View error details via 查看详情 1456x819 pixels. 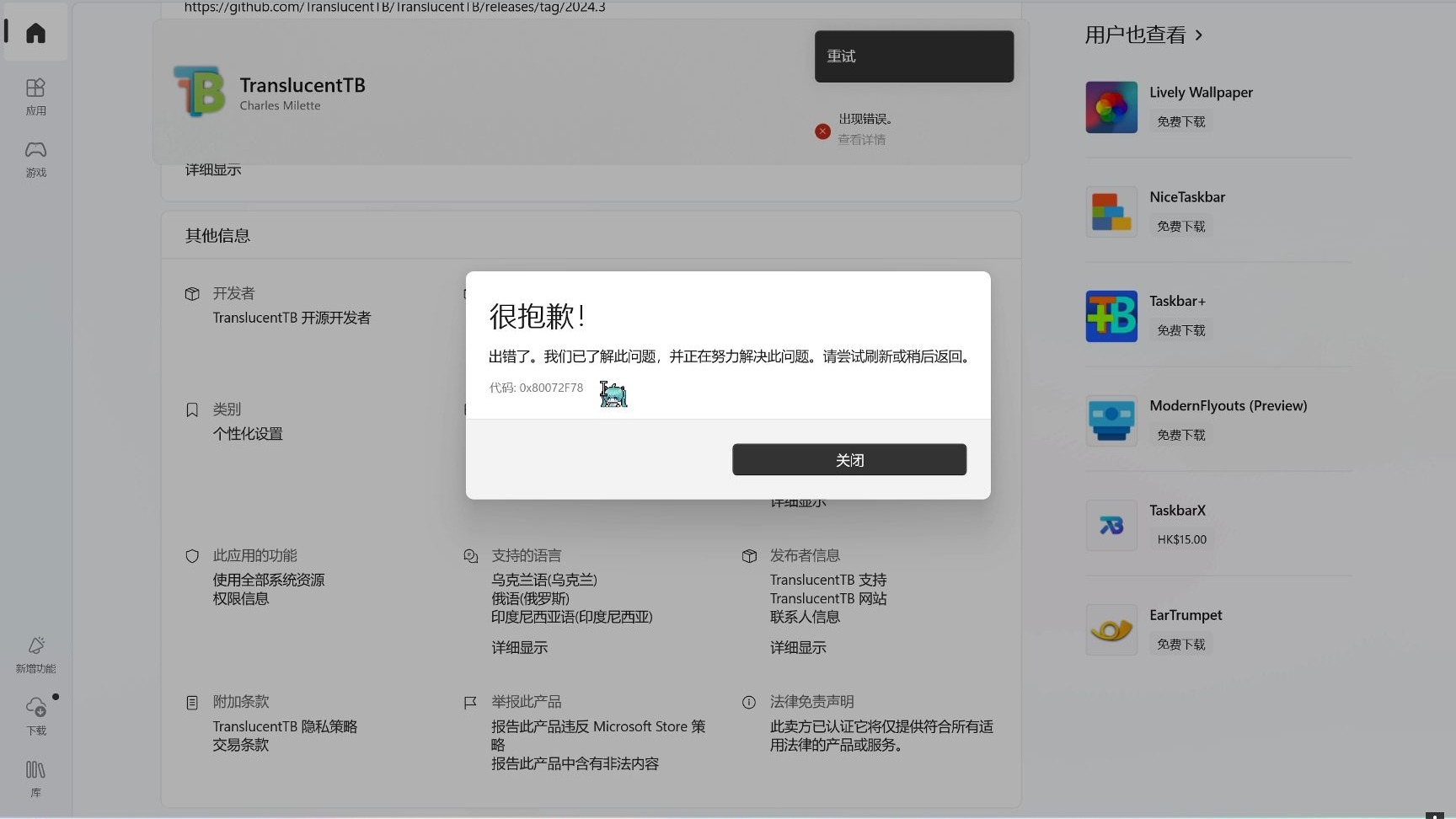coord(861,139)
